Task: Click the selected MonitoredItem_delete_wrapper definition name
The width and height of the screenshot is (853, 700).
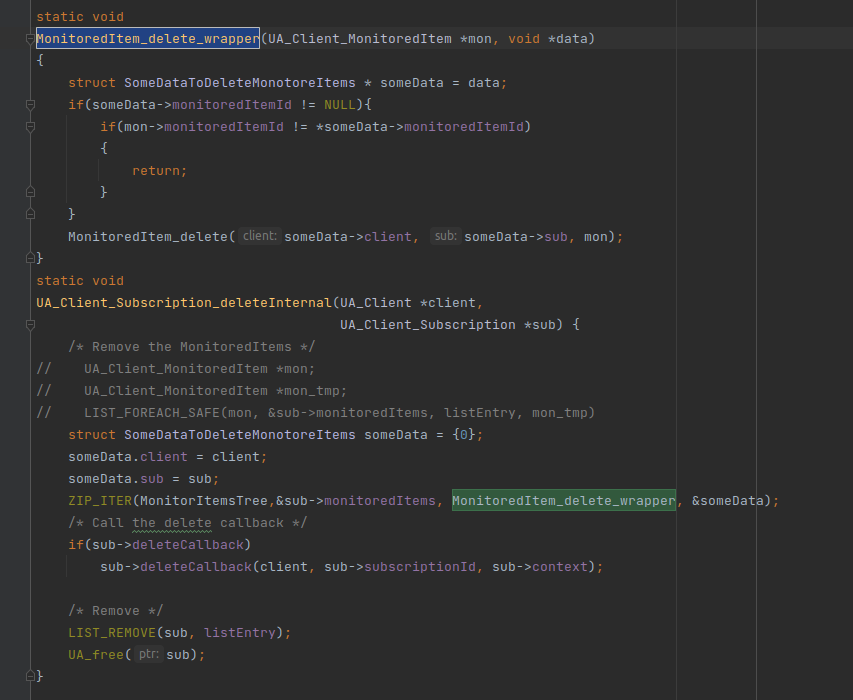Action: (148, 39)
